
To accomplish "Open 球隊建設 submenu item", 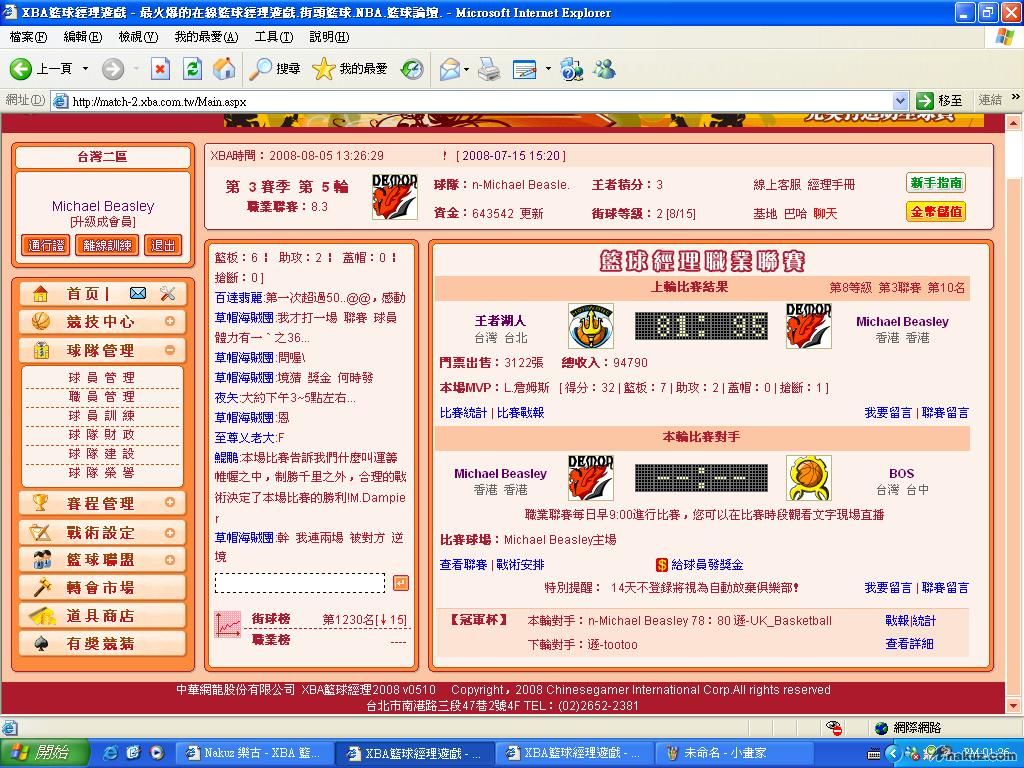I will tap(102, 453).
